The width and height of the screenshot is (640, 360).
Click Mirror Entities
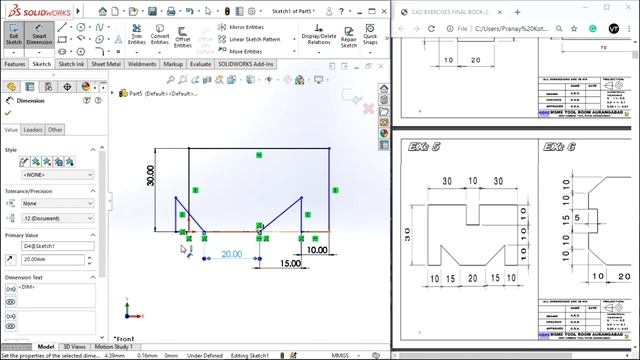pos(241,27)
